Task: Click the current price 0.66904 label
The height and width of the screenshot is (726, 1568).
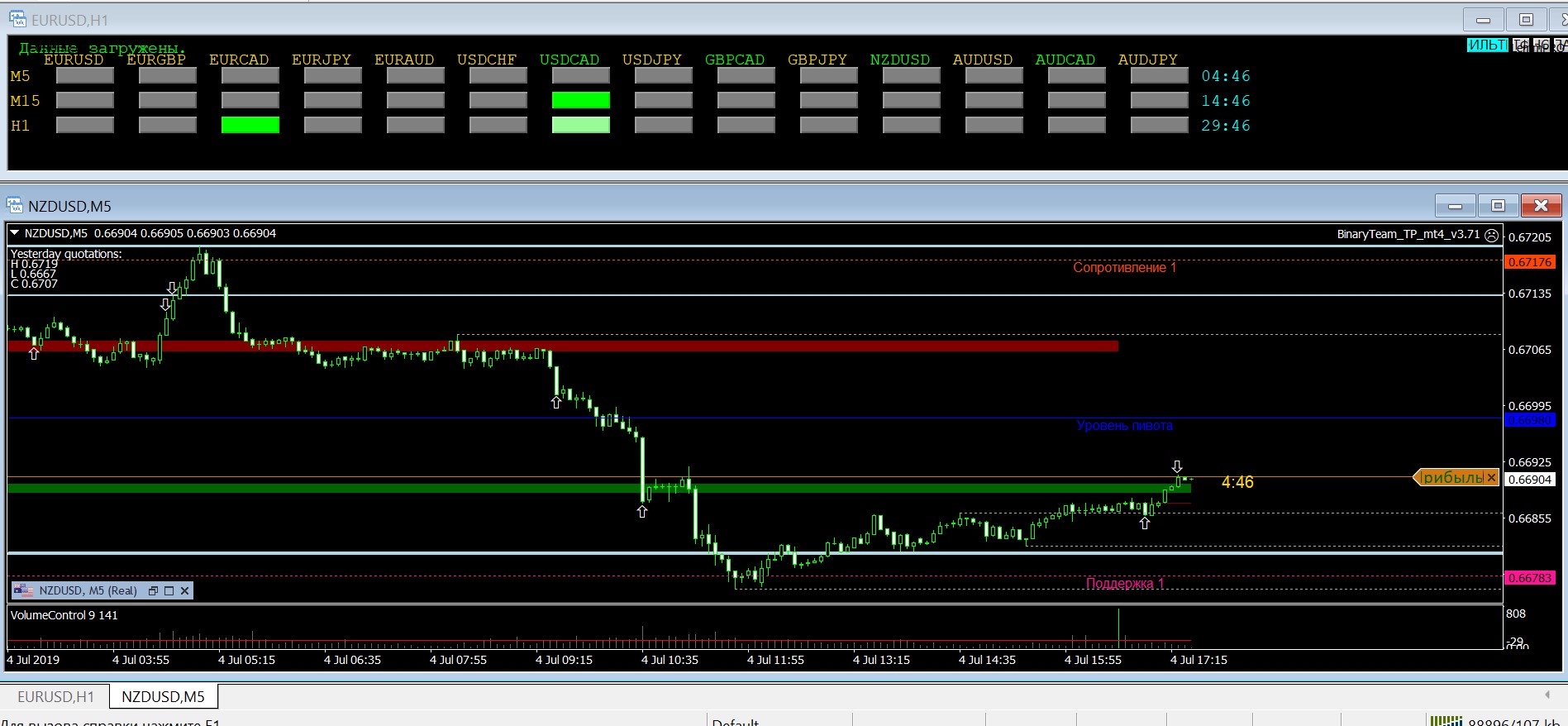Action: click(x=1530, y=480)
